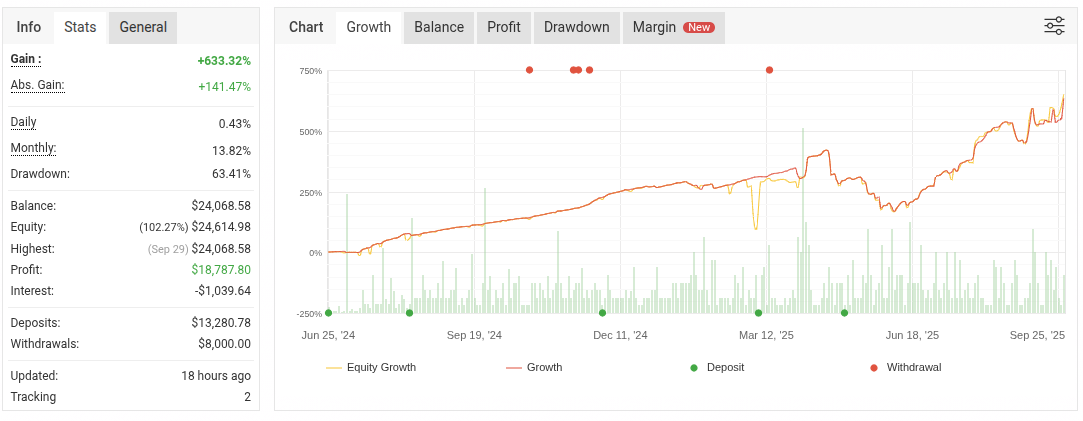Click the green Deposit legend dot
This screenshot has width=1083, height=421.
(694, 367)
